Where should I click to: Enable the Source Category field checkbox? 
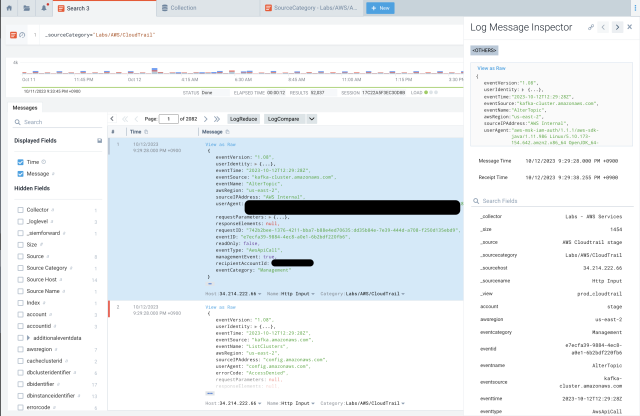20,268
